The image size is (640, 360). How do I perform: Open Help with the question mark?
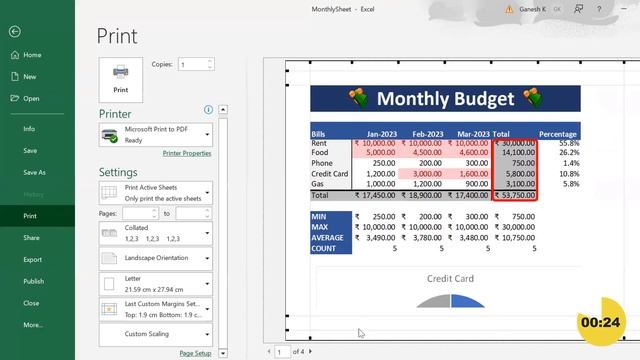pyautogui.click(x=599, y=9)
